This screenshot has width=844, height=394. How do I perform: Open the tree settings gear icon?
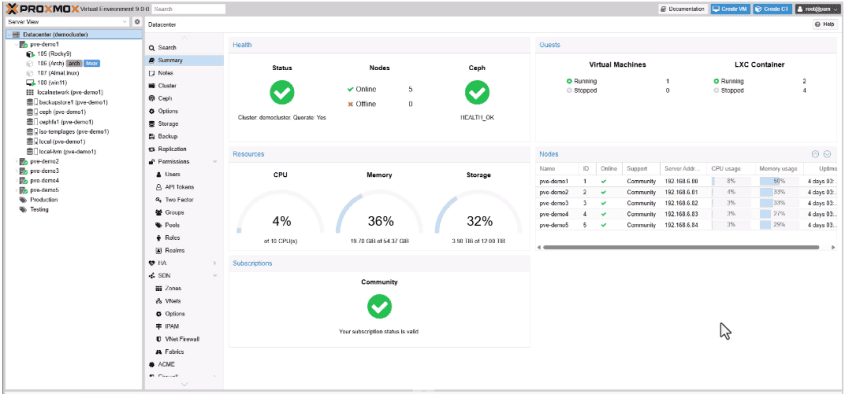(x=137, y=22)
